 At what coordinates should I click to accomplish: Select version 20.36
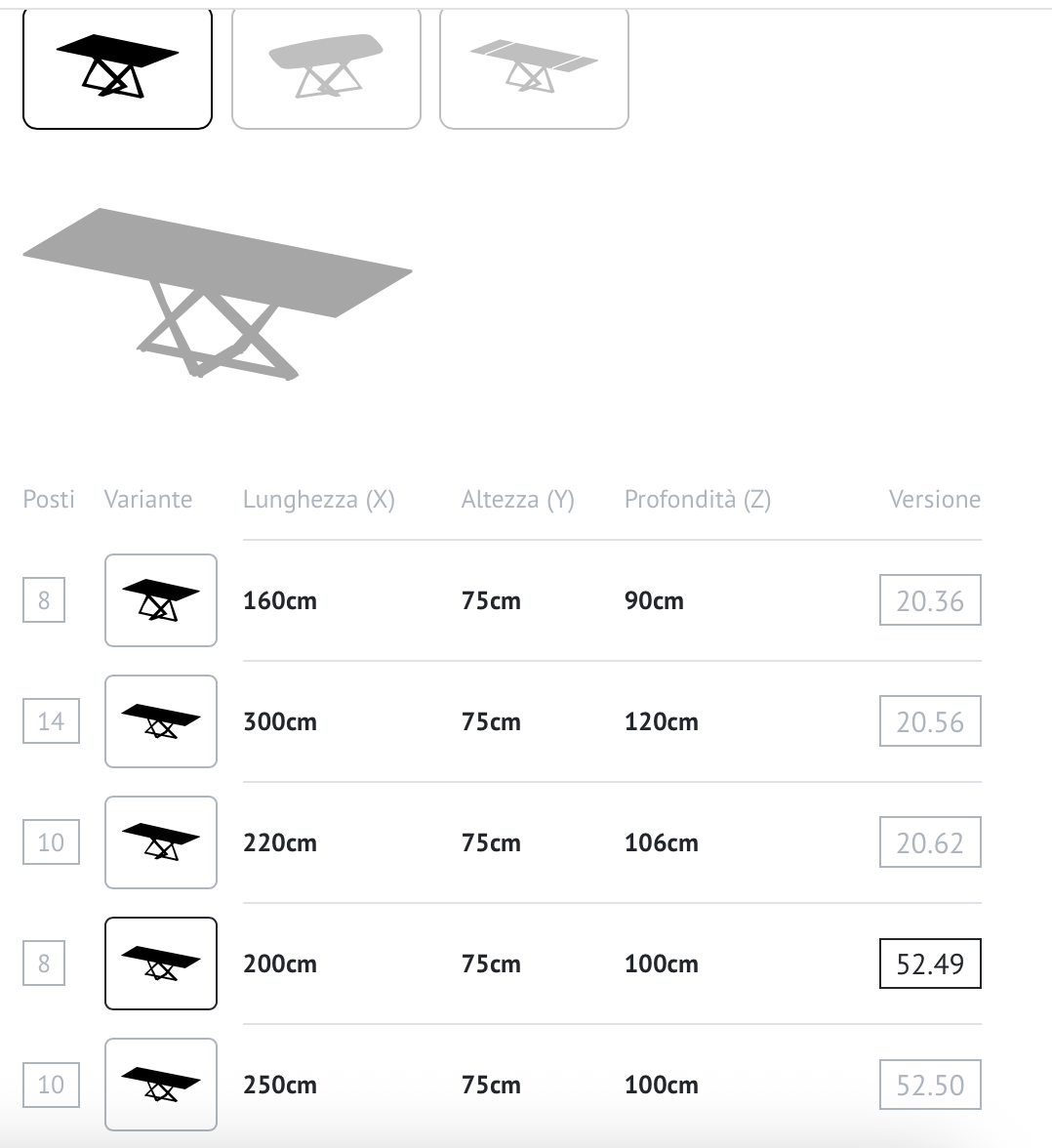[930, 600]
